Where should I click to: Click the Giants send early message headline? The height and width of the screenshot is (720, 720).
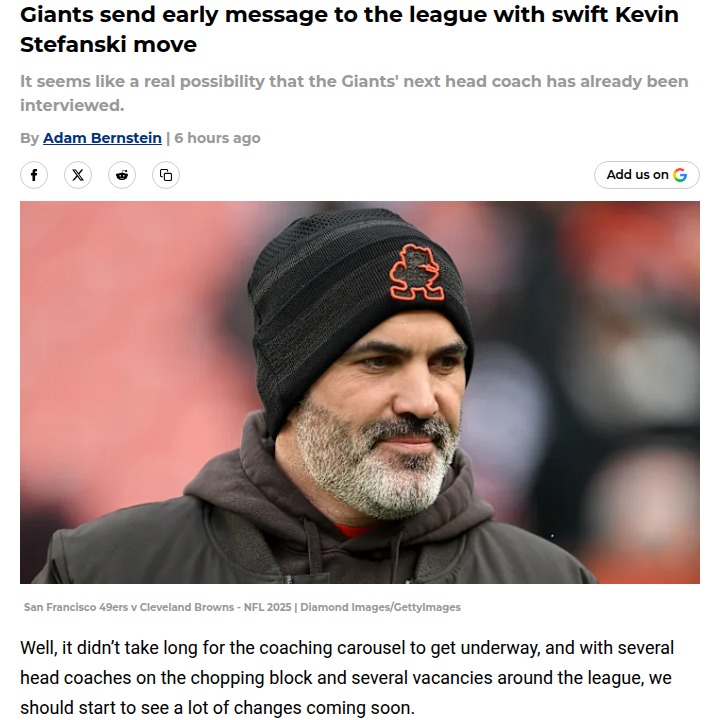pyautogui.click(x=349, y=29)
